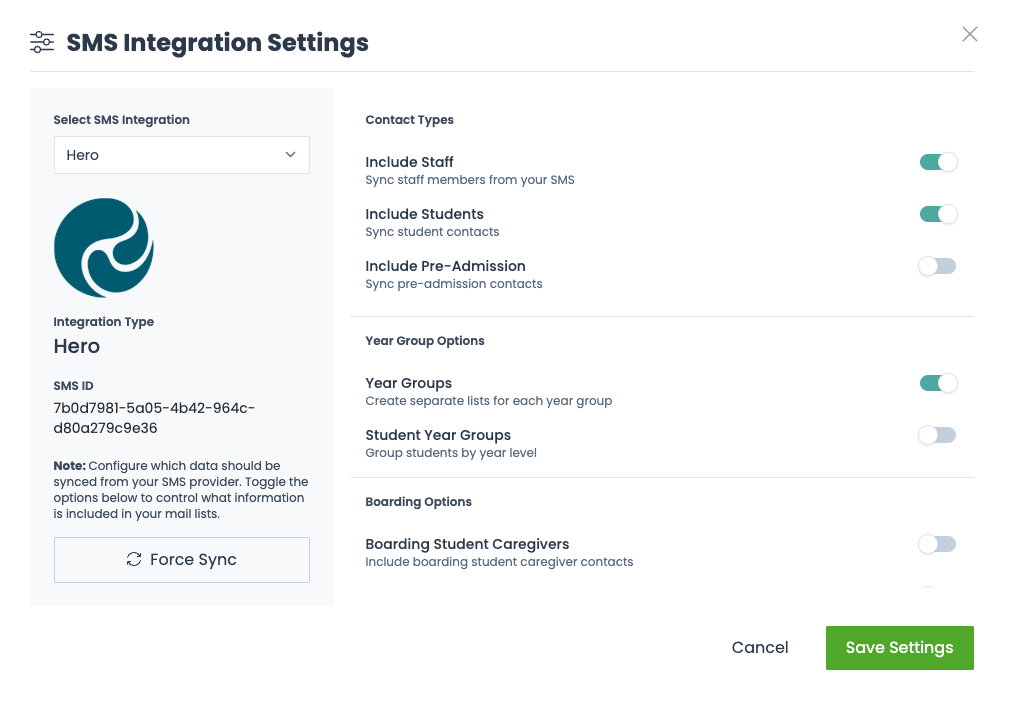
Task: Turn off the Include Students toggle
Action: (938, 214)
